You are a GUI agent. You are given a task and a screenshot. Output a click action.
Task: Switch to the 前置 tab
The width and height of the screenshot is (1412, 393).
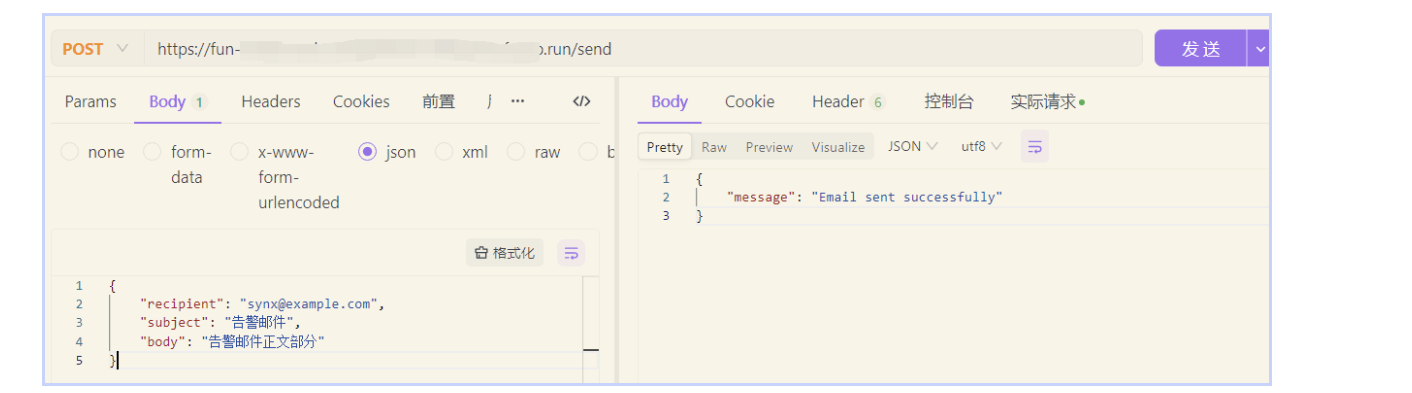tap(438, 102)
